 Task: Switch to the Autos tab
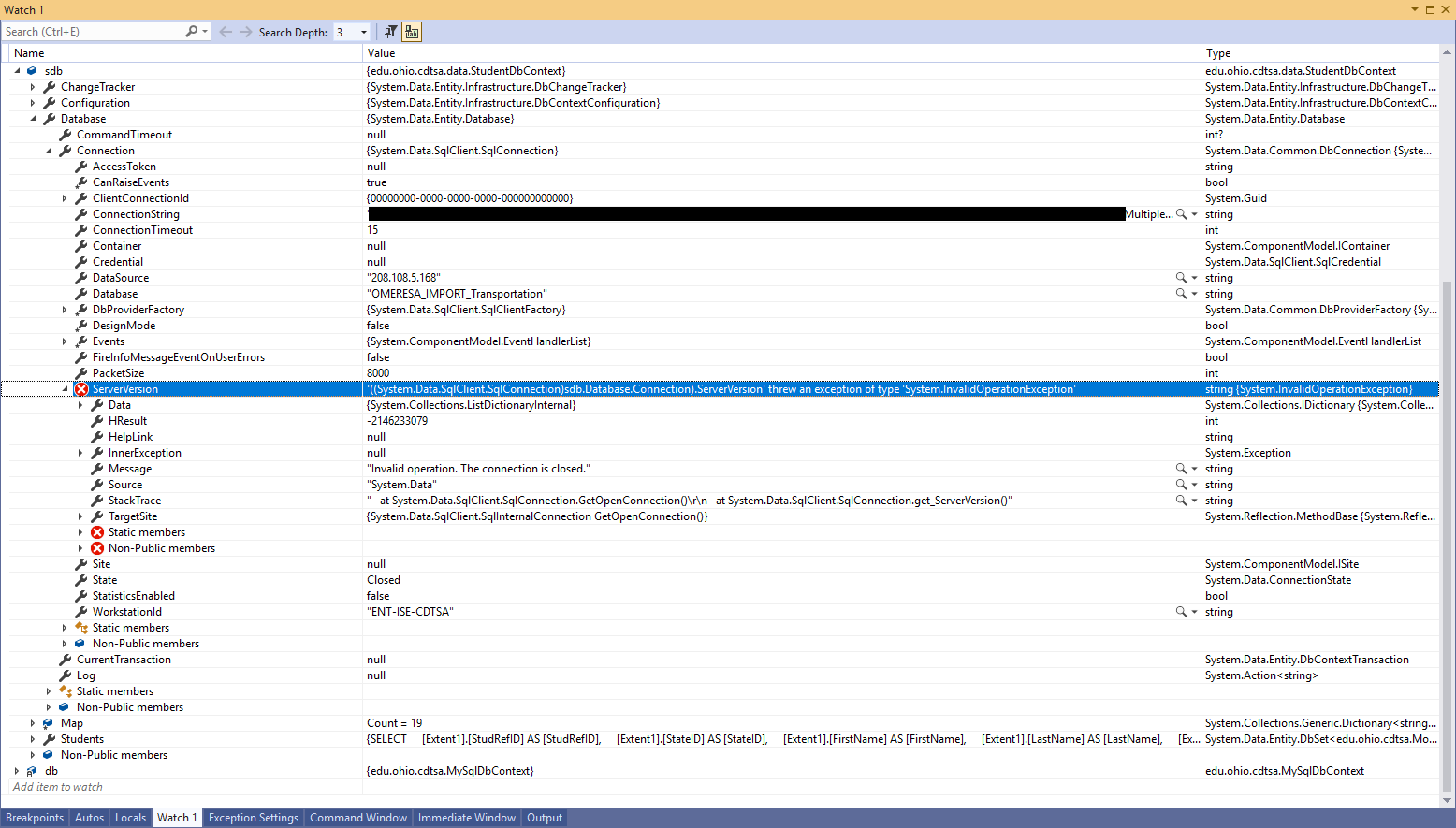pos(89,818)
